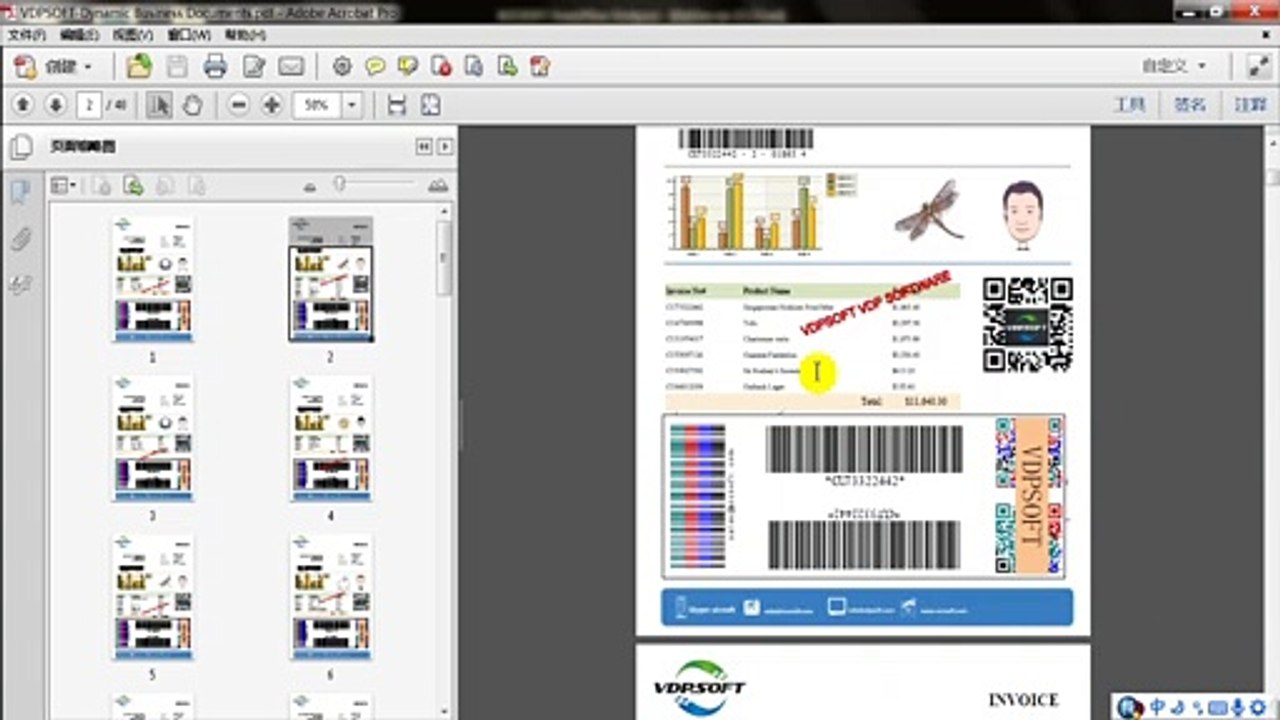Click the edit document pencil icon

coord(254,67)
